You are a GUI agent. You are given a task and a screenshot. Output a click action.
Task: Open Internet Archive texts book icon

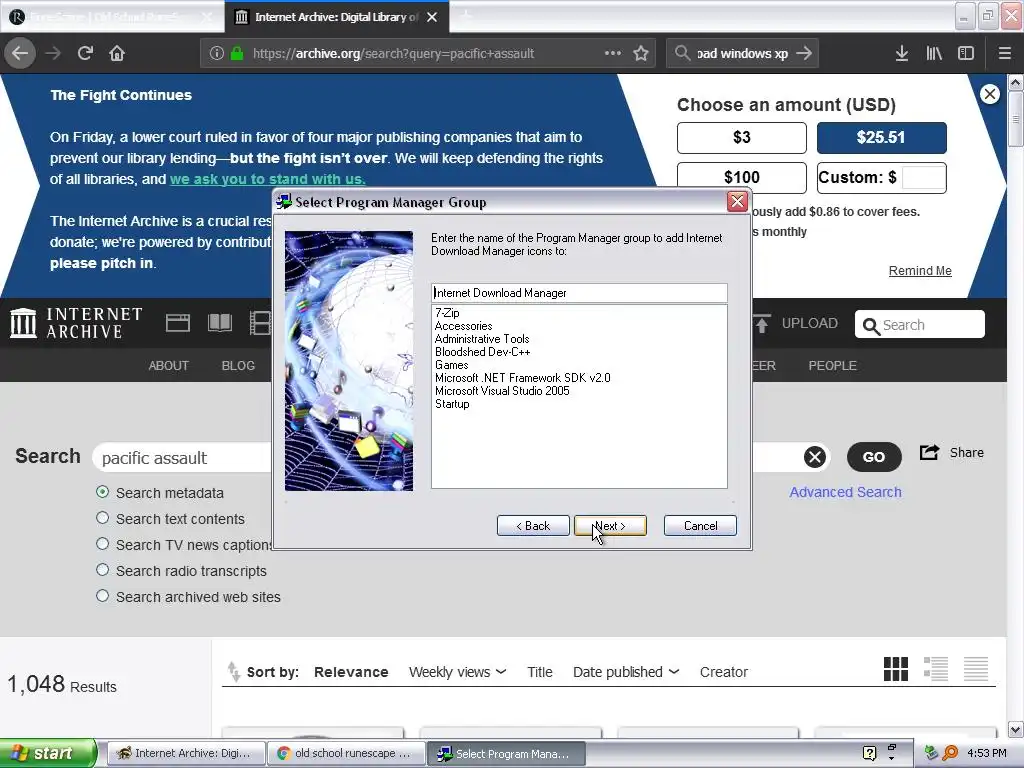click(x=219, y=323)
